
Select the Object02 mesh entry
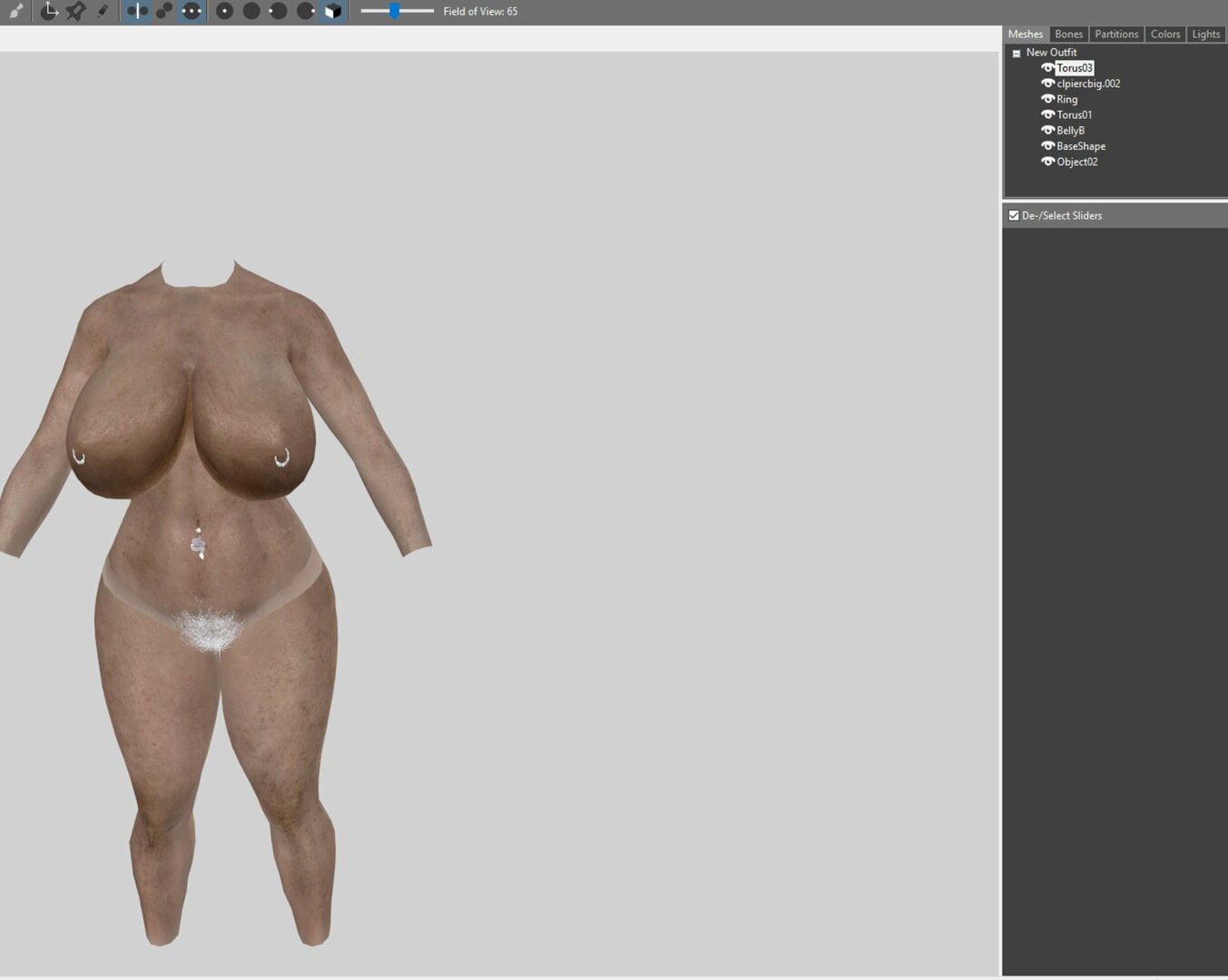pos(1077,162)
